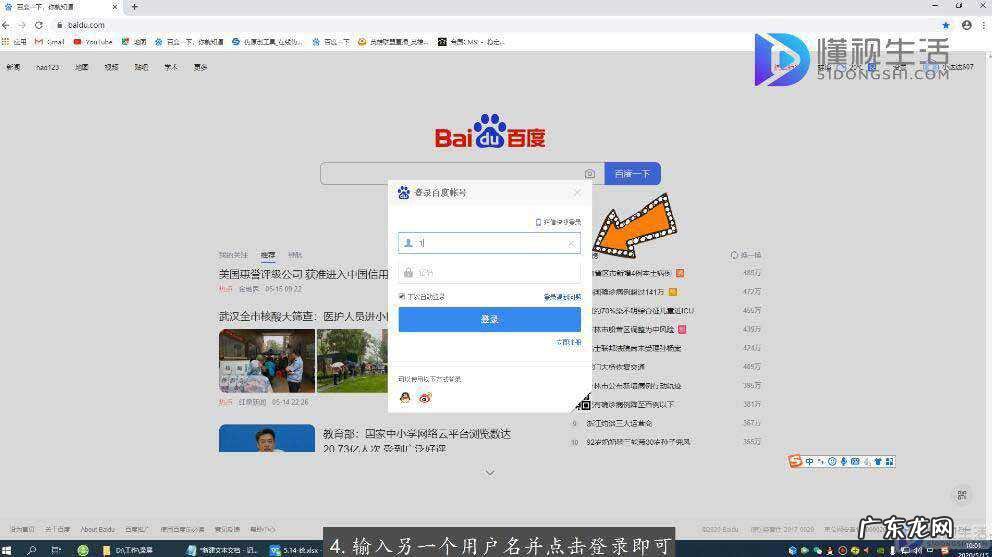Screen dimensions: 992x557
Task: Toggle the auto-login checkbox
Action: 402,296
